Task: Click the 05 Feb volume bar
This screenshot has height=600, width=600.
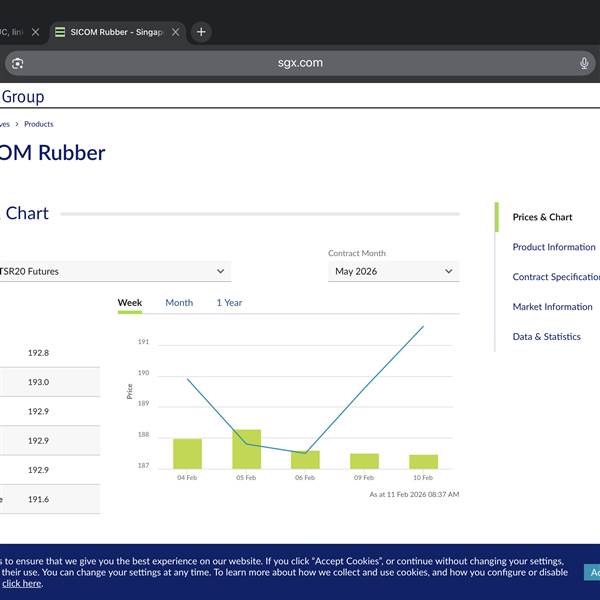Action: coord(246,450)
